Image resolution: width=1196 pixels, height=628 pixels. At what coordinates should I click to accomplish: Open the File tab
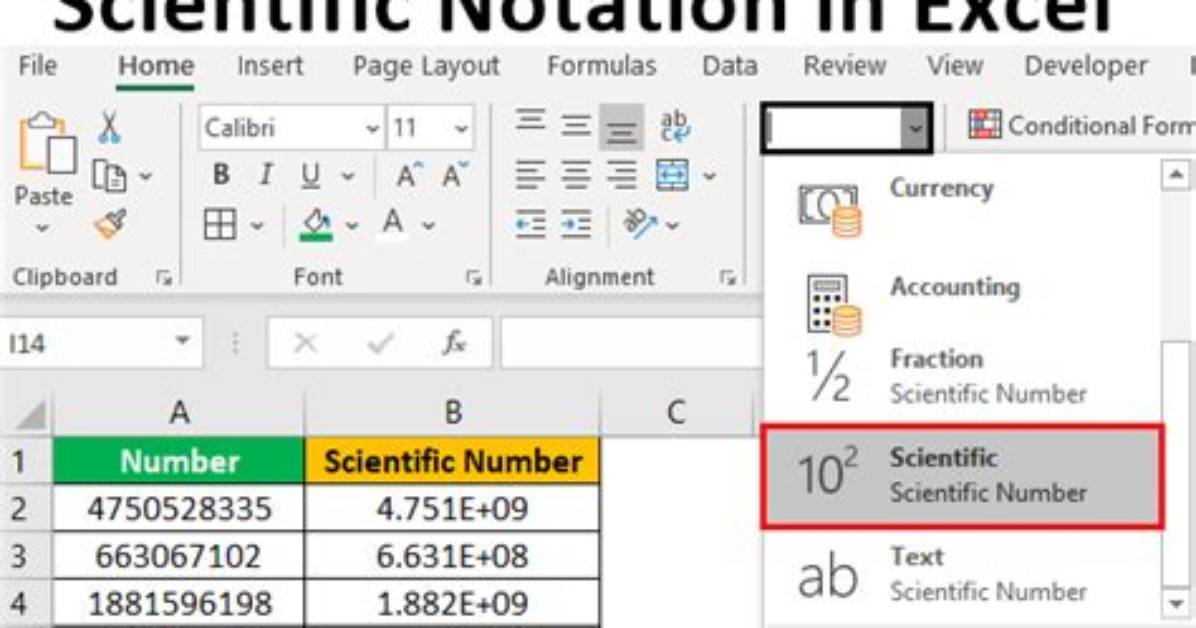(x=37, y=66)
